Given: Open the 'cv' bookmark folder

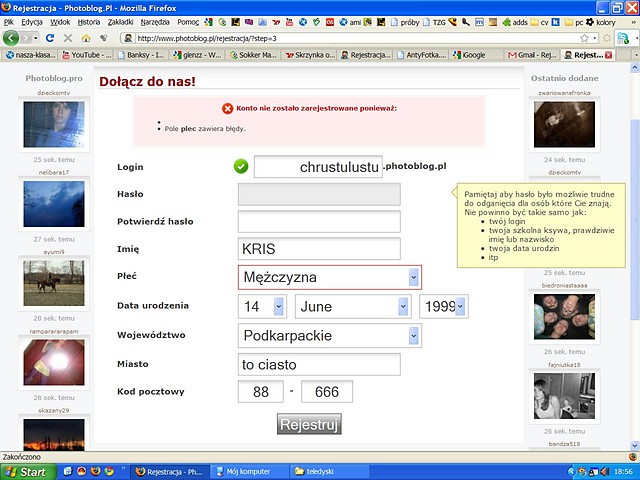Looking at the screenshot, I should click(x=539, y=22).
